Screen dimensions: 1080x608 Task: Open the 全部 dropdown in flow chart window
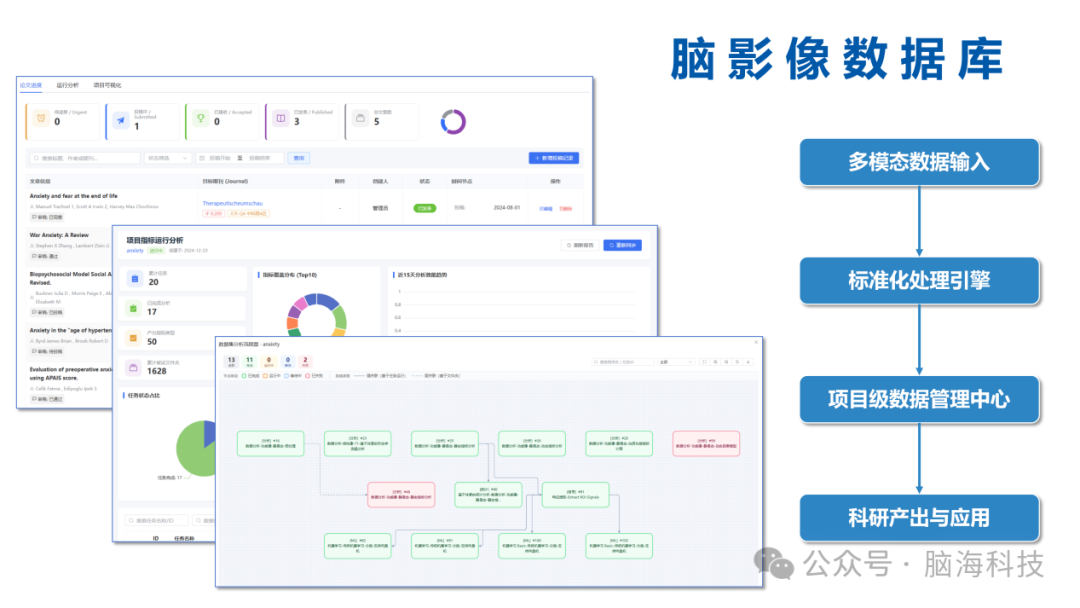pyautogui.click(x=676, y=361)
